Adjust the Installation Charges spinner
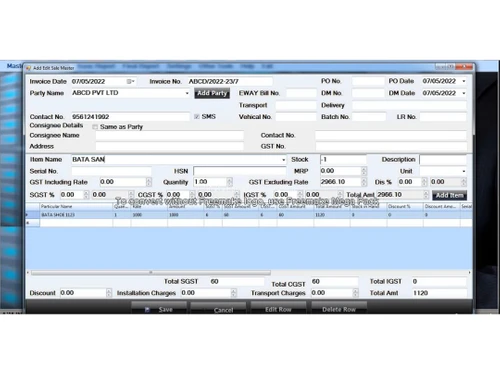 (233, 293)
